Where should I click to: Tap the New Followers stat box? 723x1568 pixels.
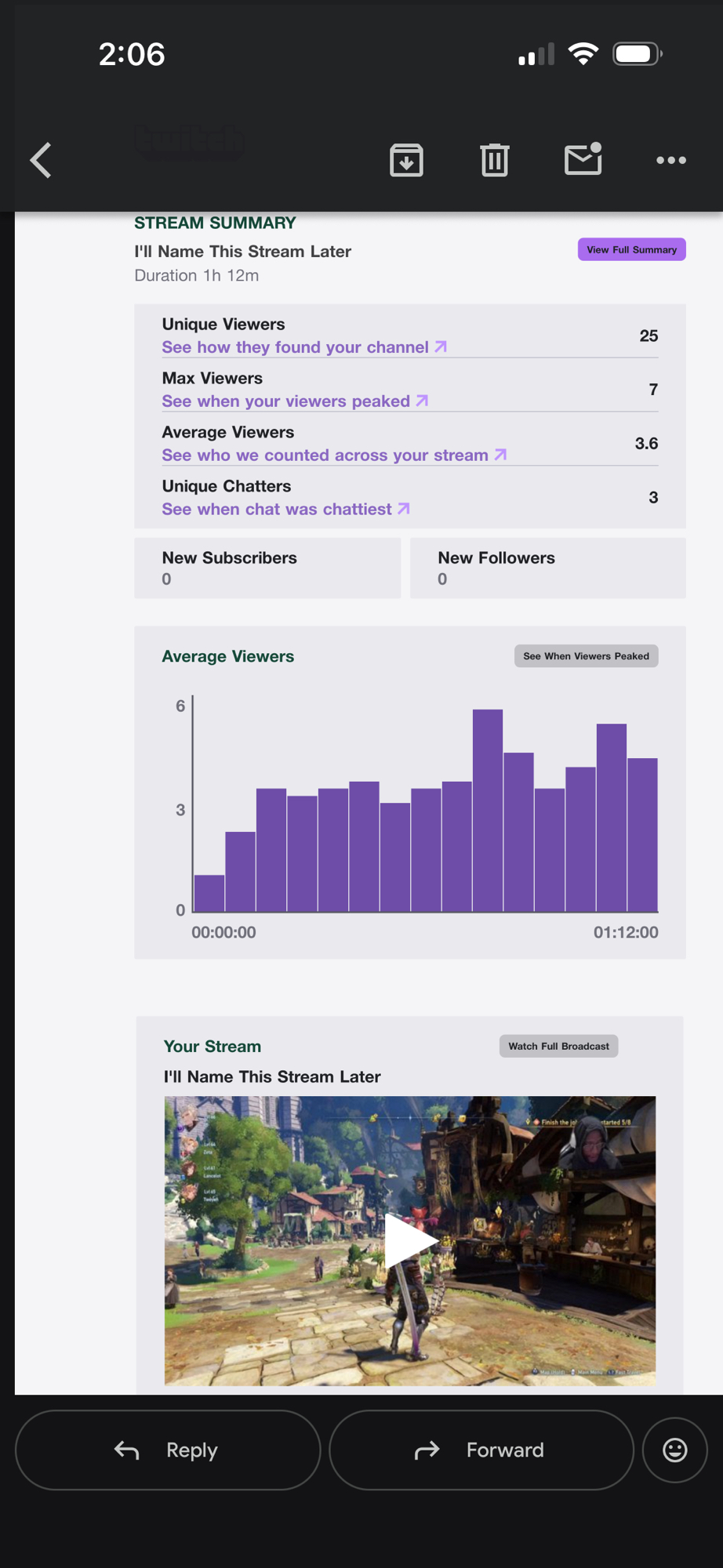click(547, 568)
